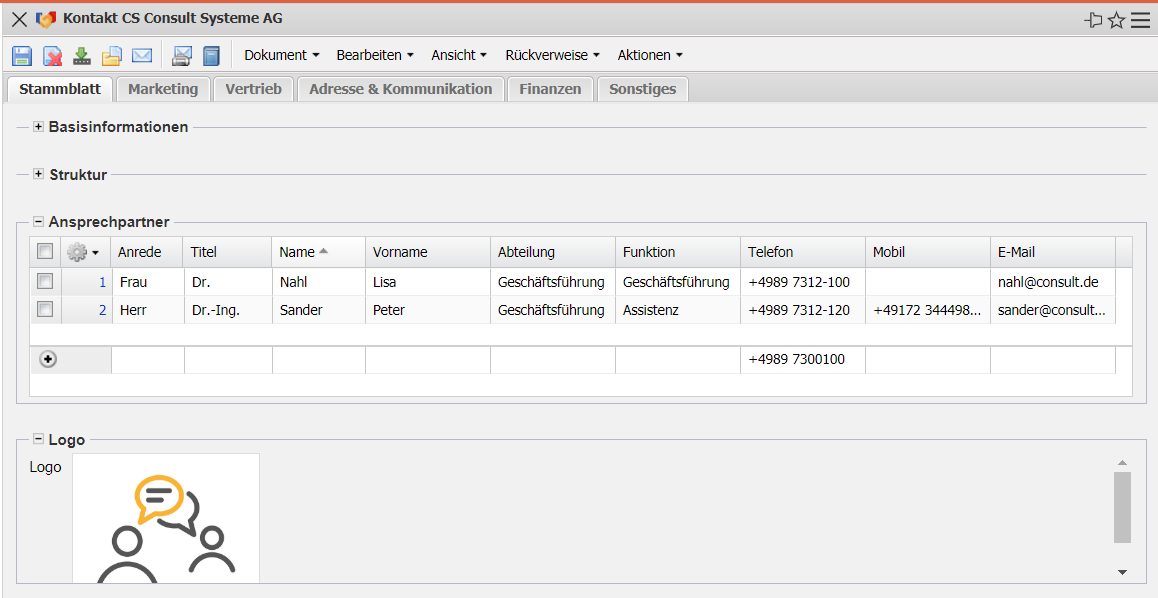Tick the checkbox for Lisa Nahl's row
1158x598 pixels.
(x=45, y=282)
